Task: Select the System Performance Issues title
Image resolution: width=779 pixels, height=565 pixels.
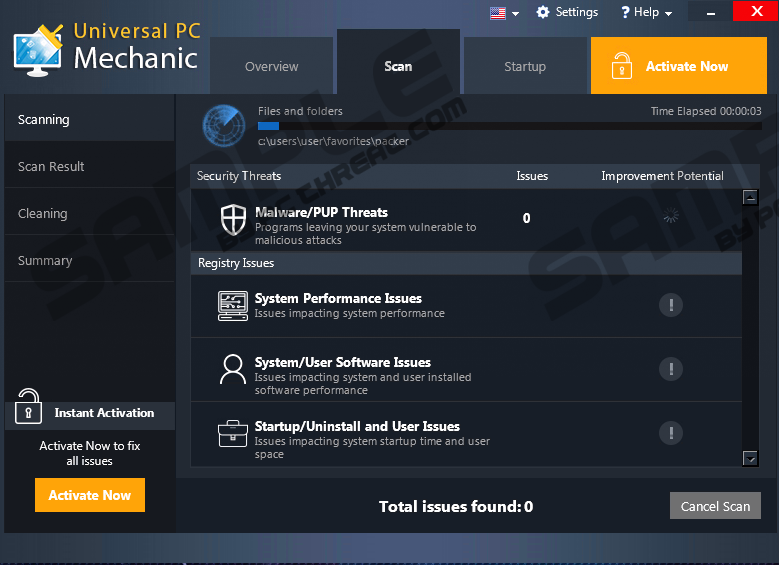Action: pyautogui.click(x=338, y=298)
